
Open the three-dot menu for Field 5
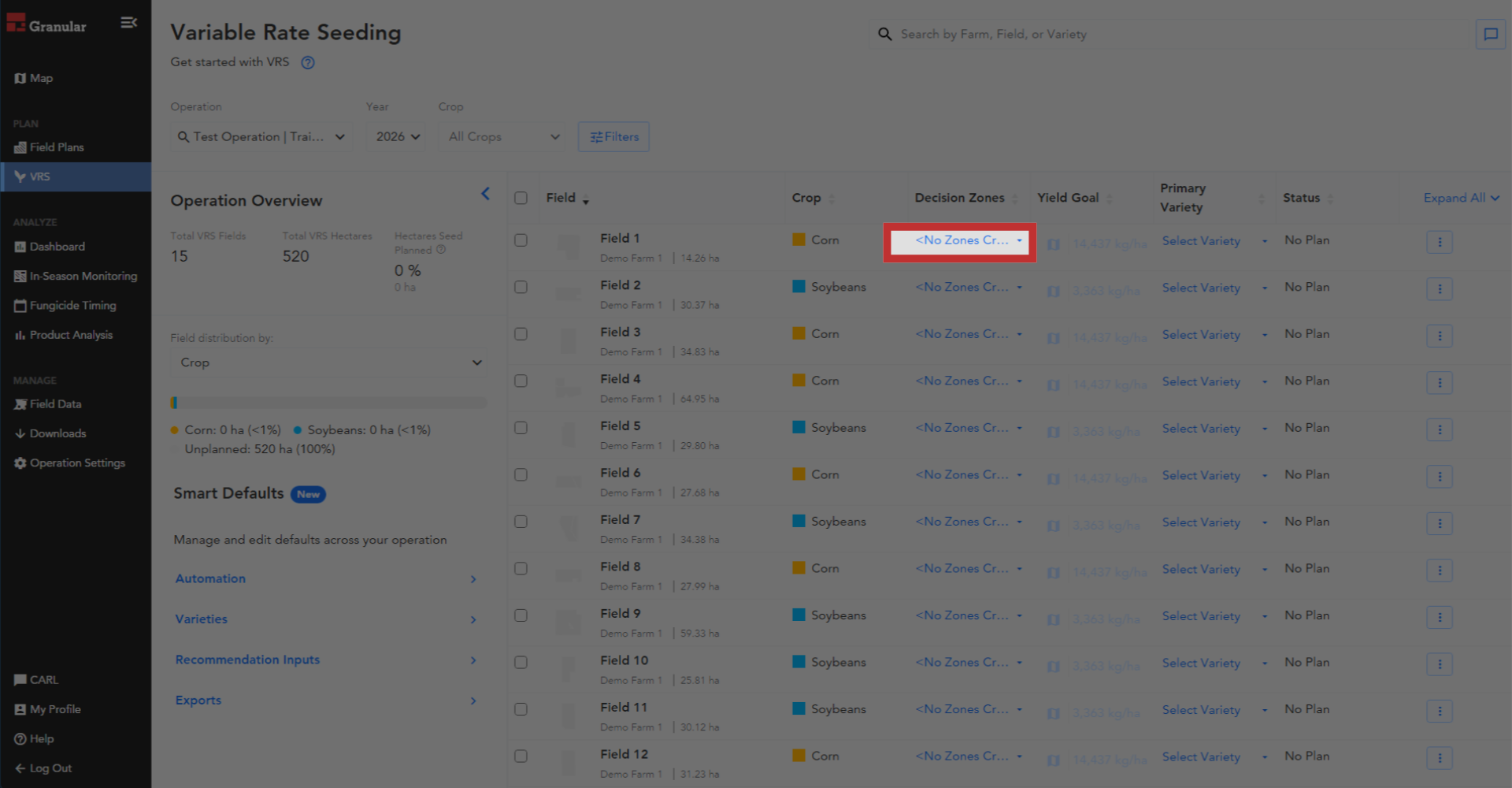tap(1440, 429)
